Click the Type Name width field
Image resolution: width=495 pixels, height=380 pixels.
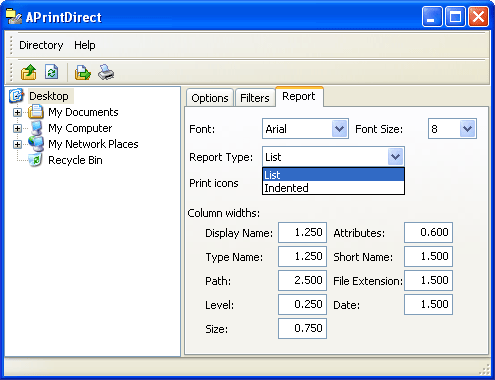pos(302,256)
